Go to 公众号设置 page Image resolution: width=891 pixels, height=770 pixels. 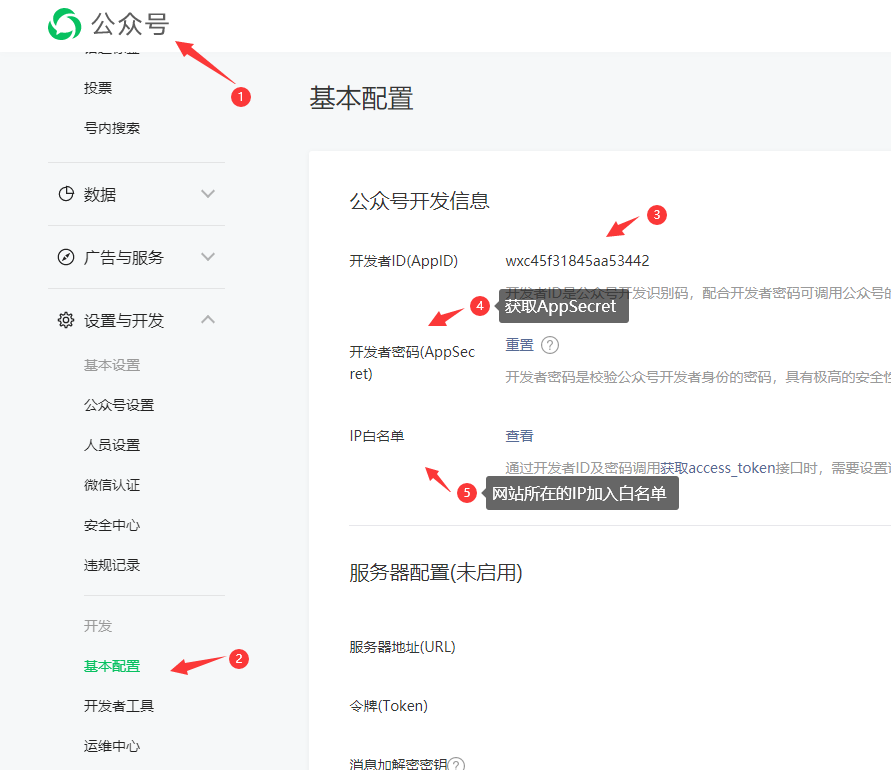coord(119,405)
